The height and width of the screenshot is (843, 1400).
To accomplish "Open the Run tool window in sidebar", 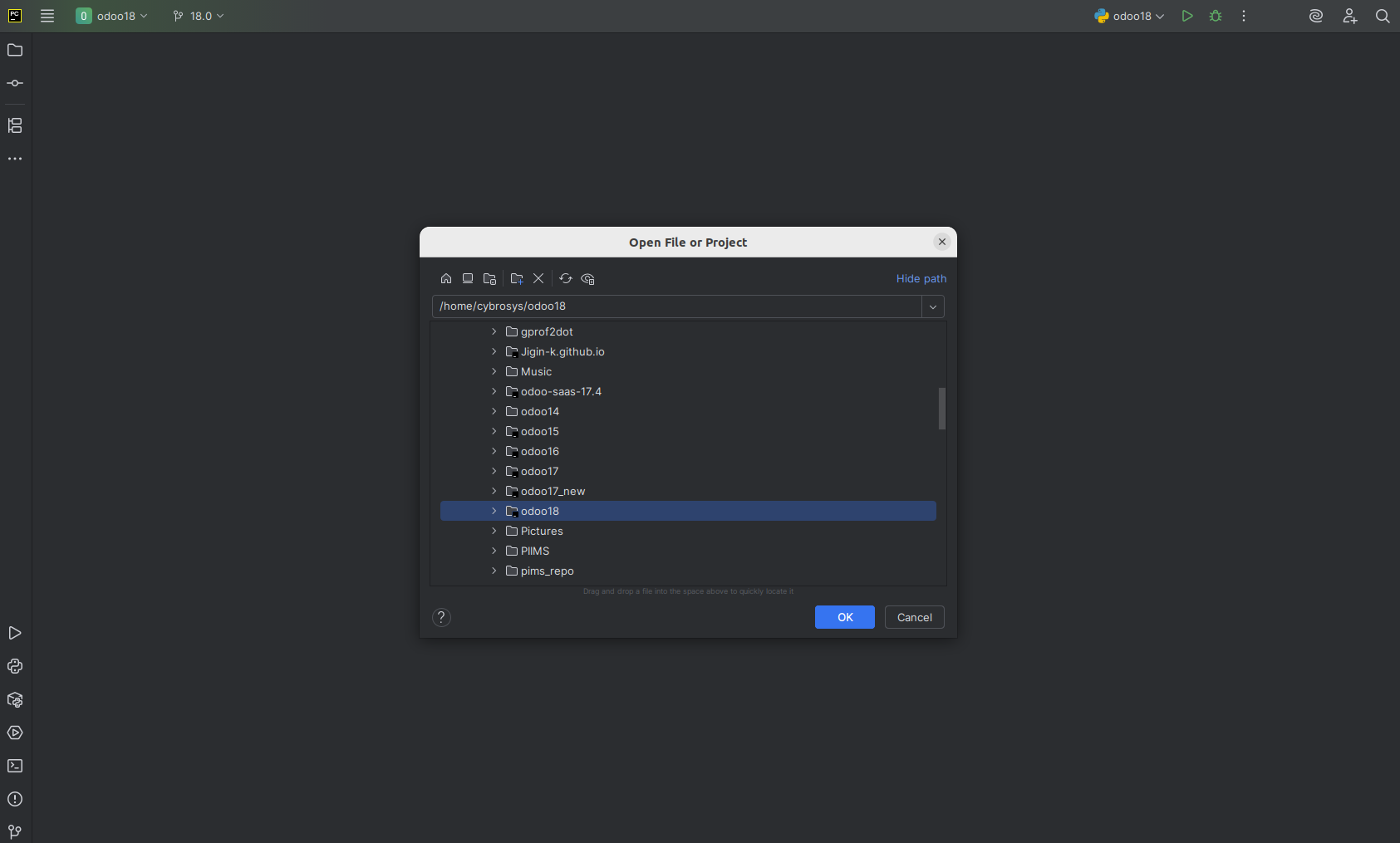I will pyautogui.click(x=15, y=633).
